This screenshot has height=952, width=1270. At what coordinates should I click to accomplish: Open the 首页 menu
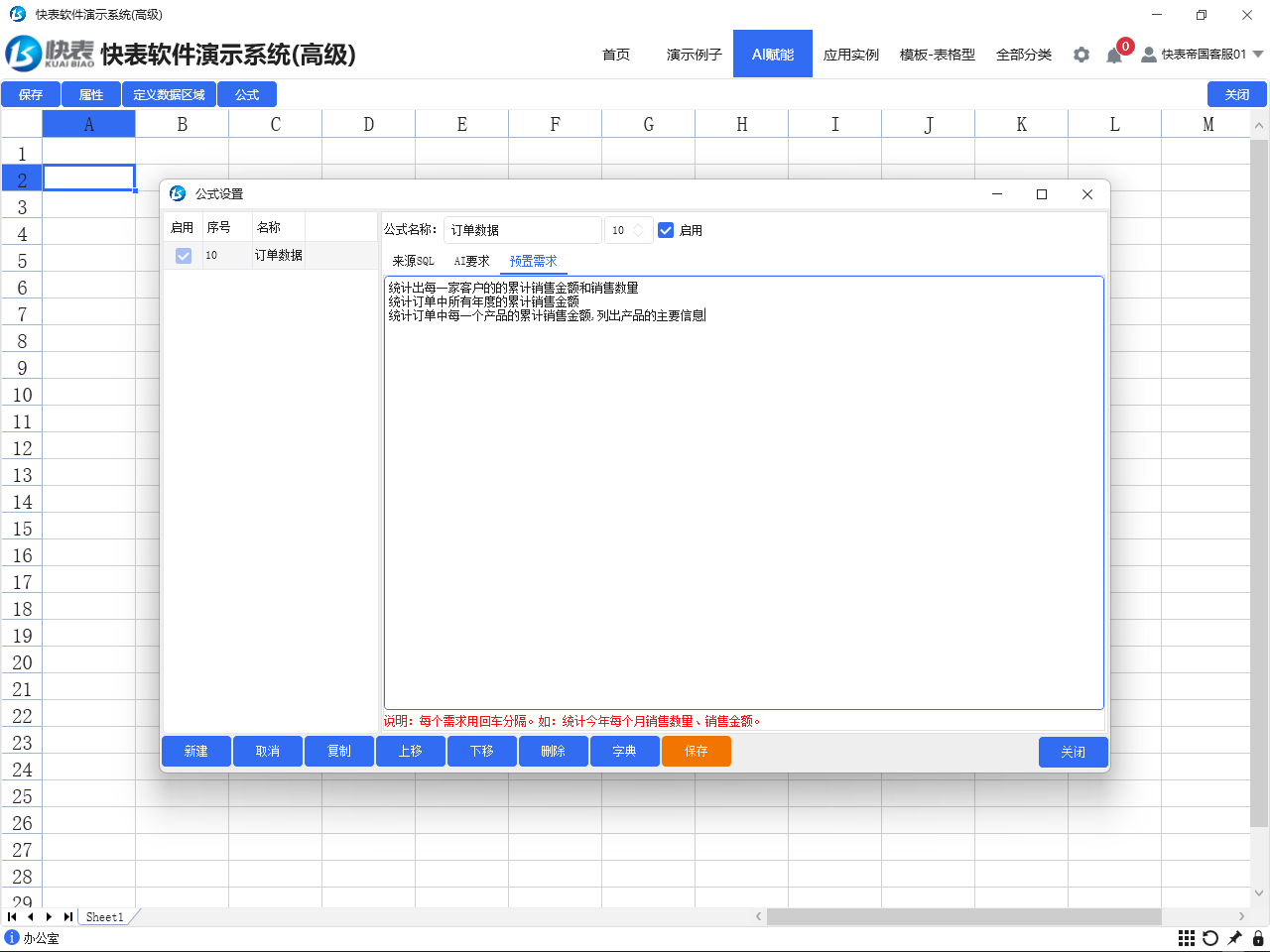[616, 55]
